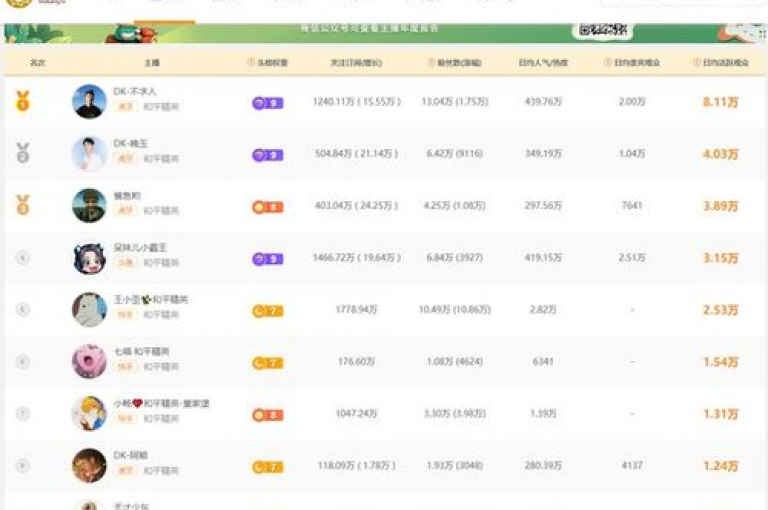Open avatar in the 2.53万 row

point(89,310)
